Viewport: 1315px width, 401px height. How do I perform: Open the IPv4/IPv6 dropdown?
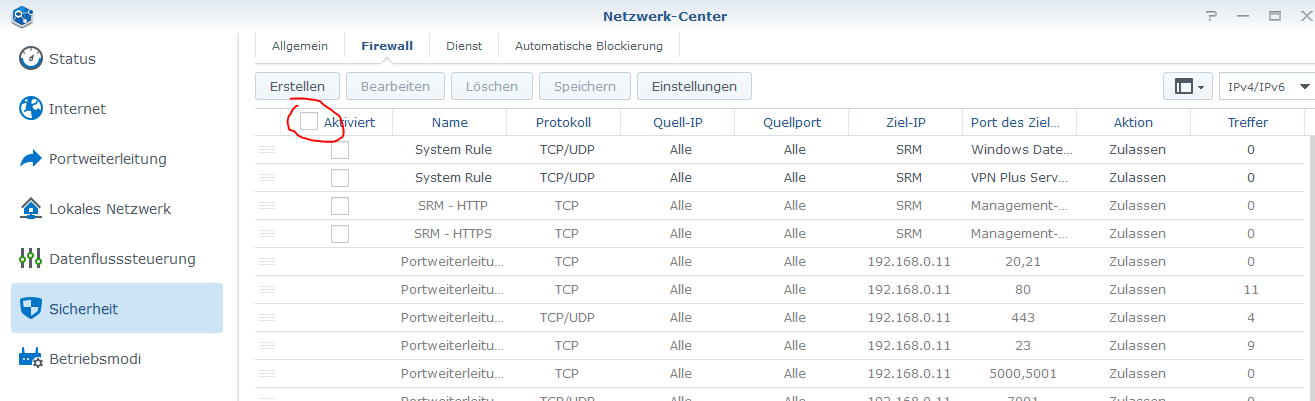1267,87
